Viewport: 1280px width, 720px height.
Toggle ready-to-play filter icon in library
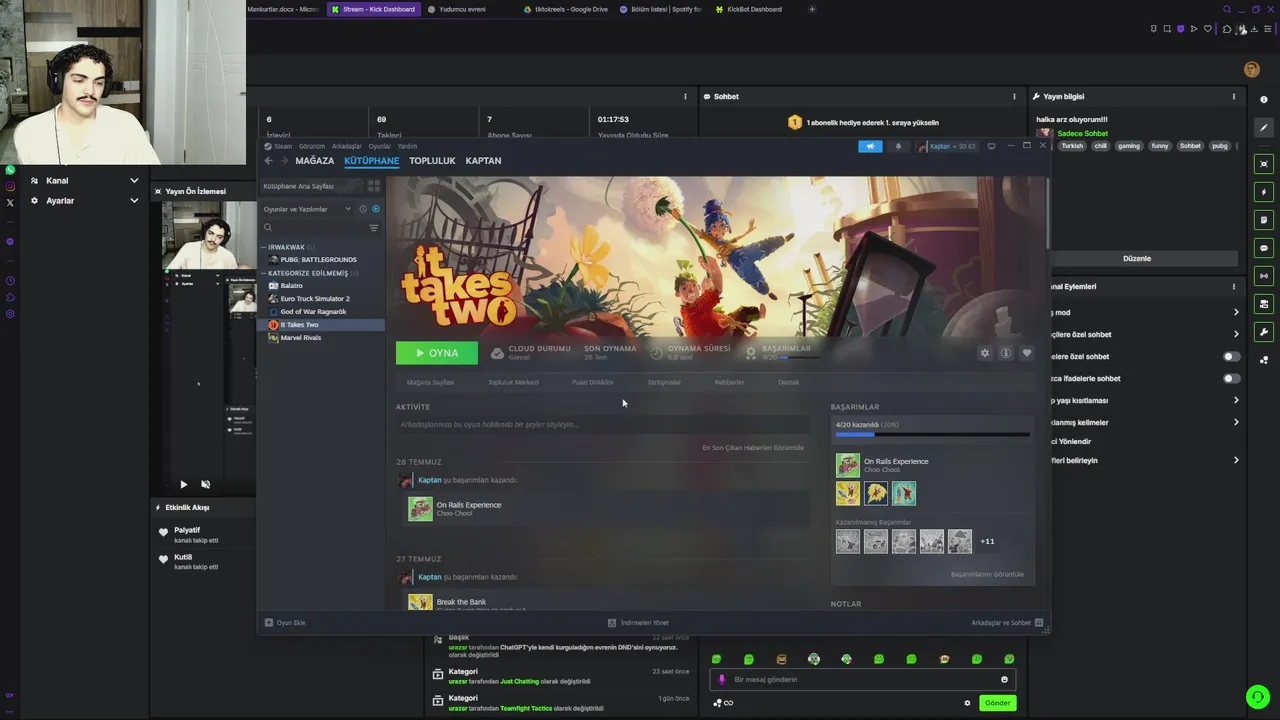point(376,209)
